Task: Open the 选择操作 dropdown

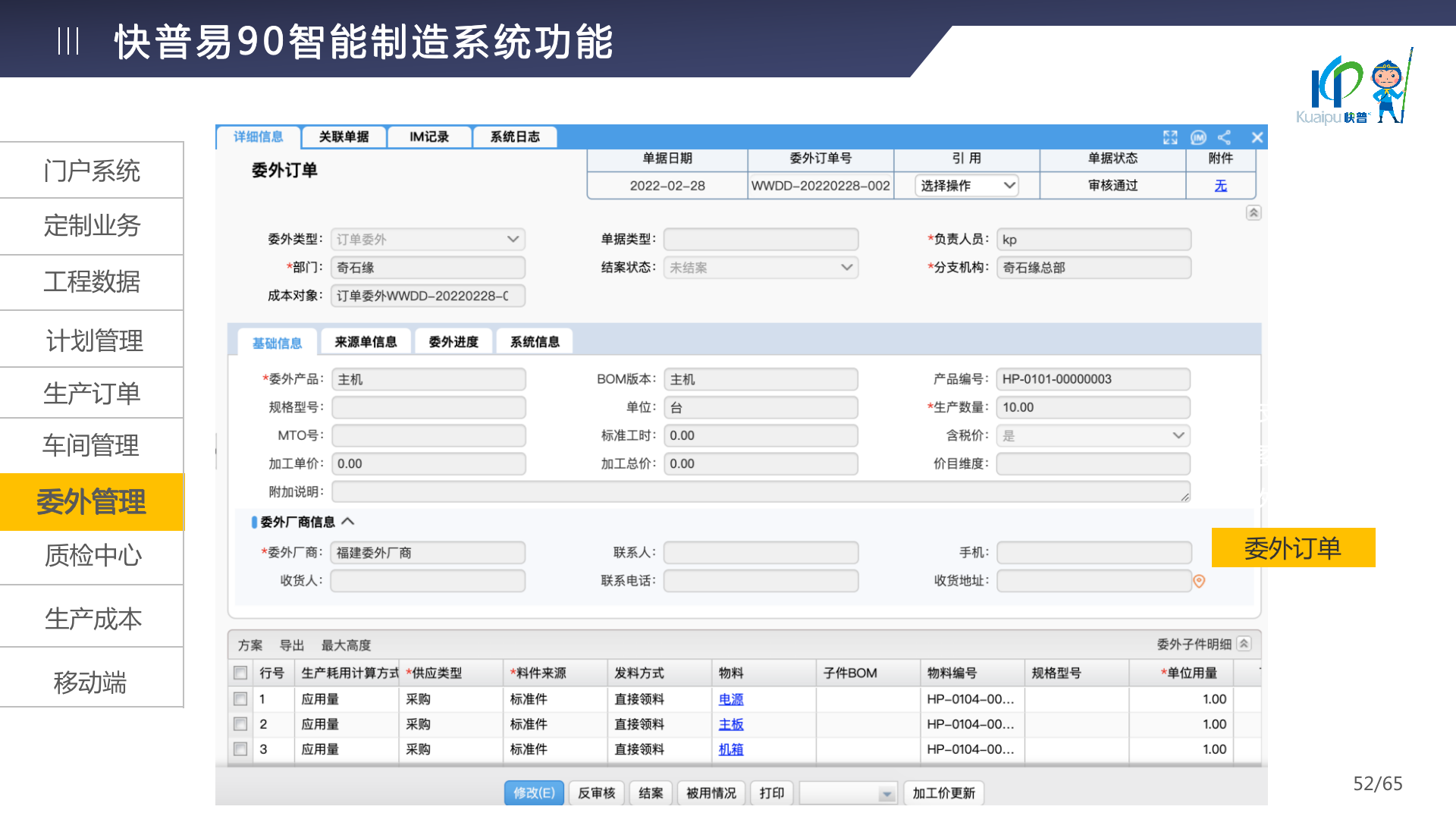Action: pyautogui.click(x=966, y=186)
